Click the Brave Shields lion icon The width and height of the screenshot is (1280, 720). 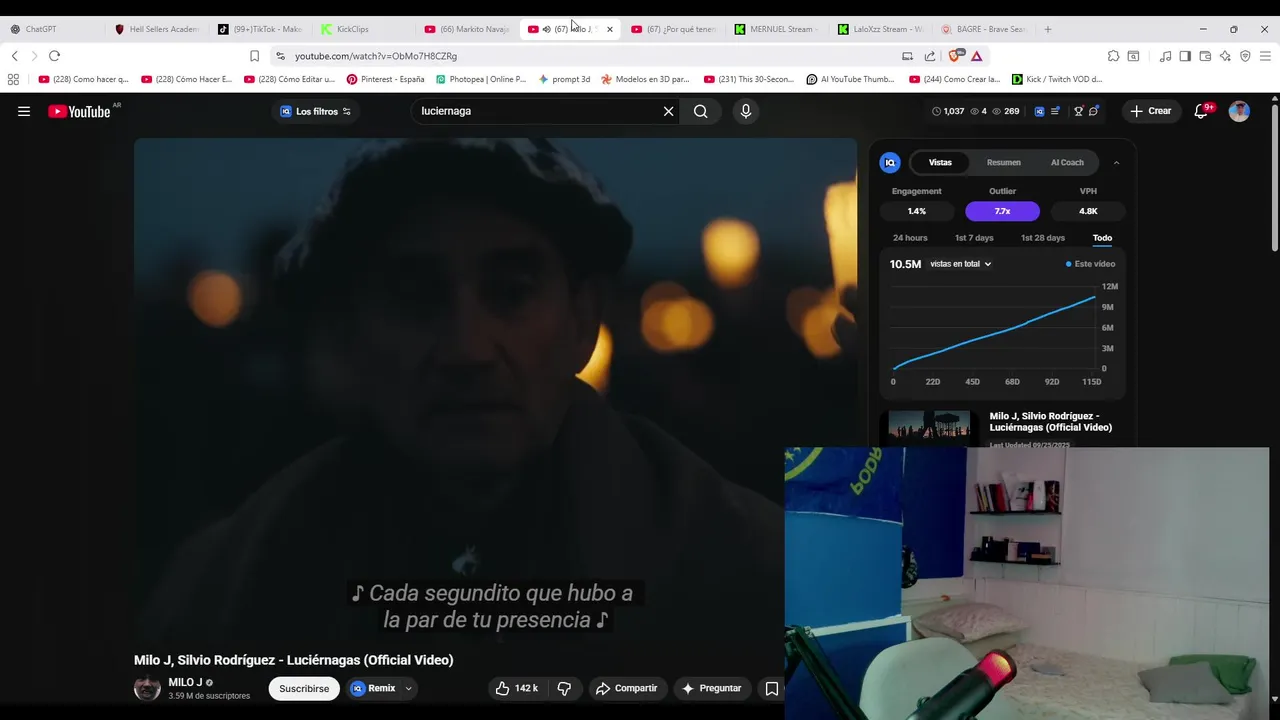pos(954,56)
